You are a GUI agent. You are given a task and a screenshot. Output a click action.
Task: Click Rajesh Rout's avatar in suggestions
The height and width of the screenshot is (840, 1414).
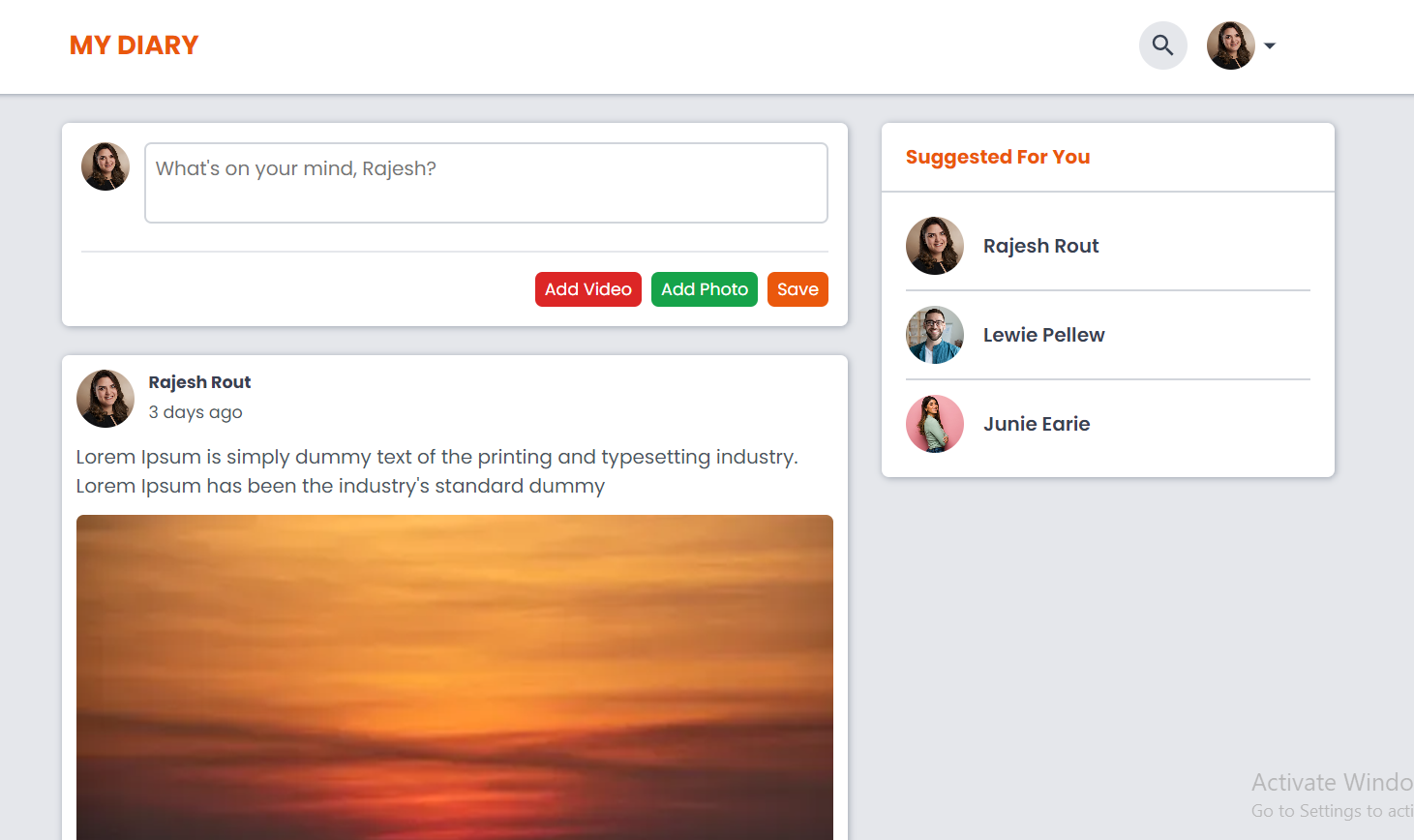[934, 246]
